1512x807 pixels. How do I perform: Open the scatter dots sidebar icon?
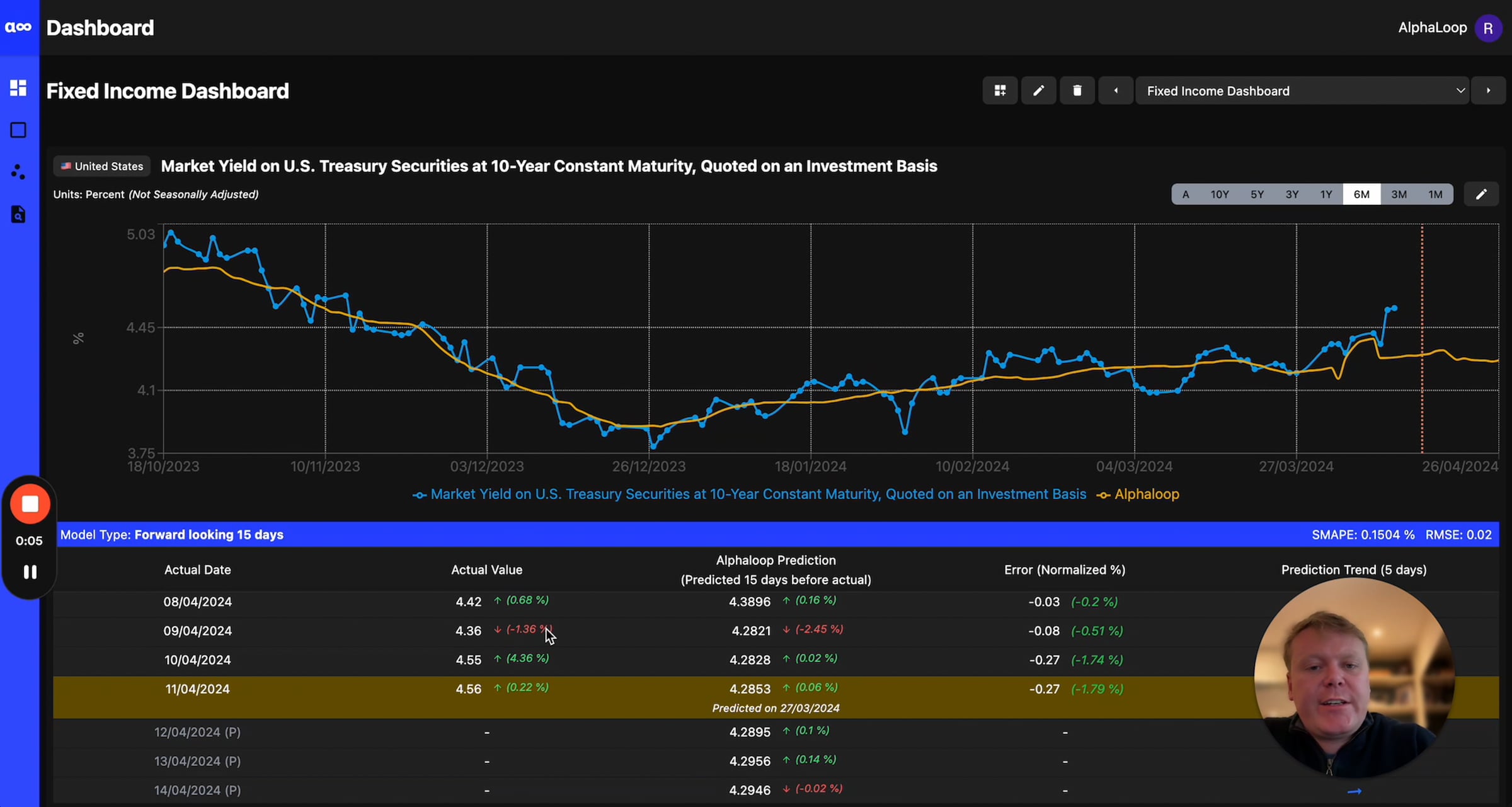click(18, 172)
